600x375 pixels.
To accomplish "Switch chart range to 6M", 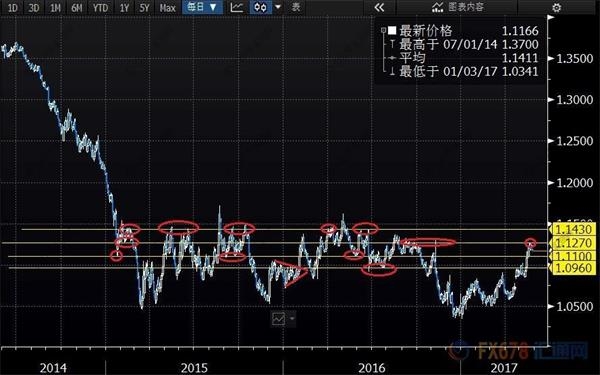I will [77, 7].
